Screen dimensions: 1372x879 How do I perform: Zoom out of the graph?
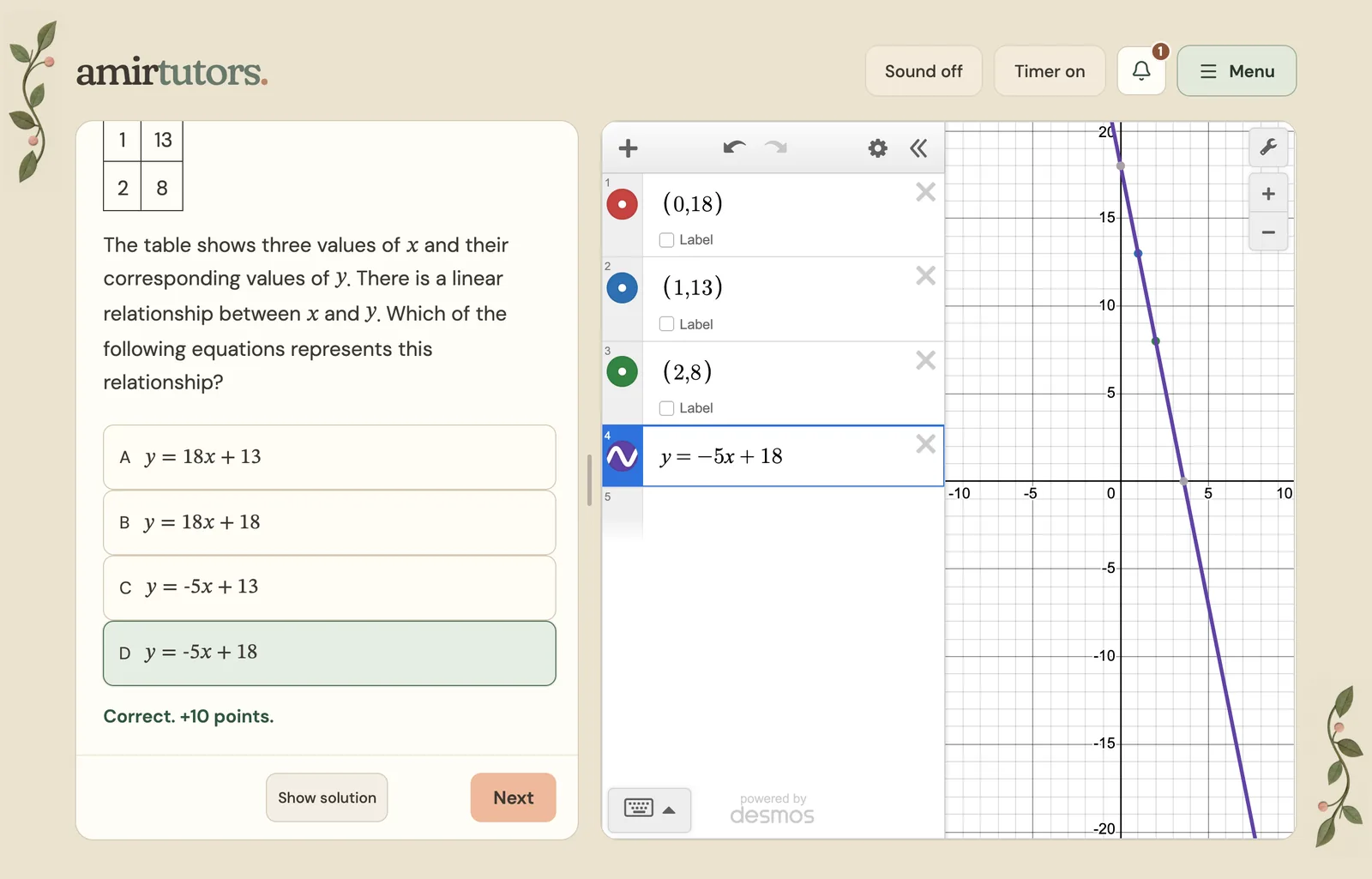[x=1268, y=232]
